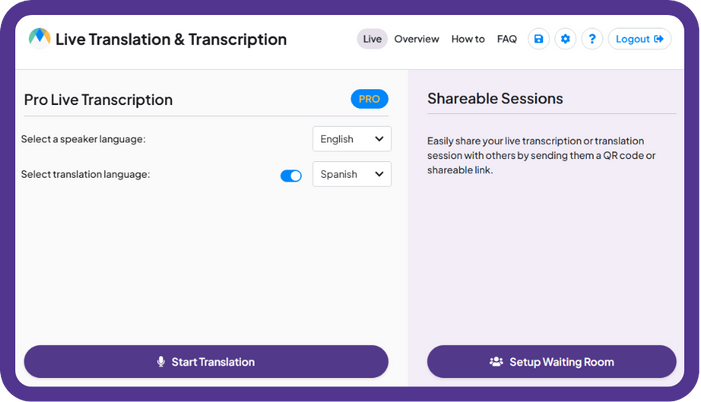Viewport: 701px width, 402px height.
Task: Click the logout arrow icon
Action: (x=659, y=39)
